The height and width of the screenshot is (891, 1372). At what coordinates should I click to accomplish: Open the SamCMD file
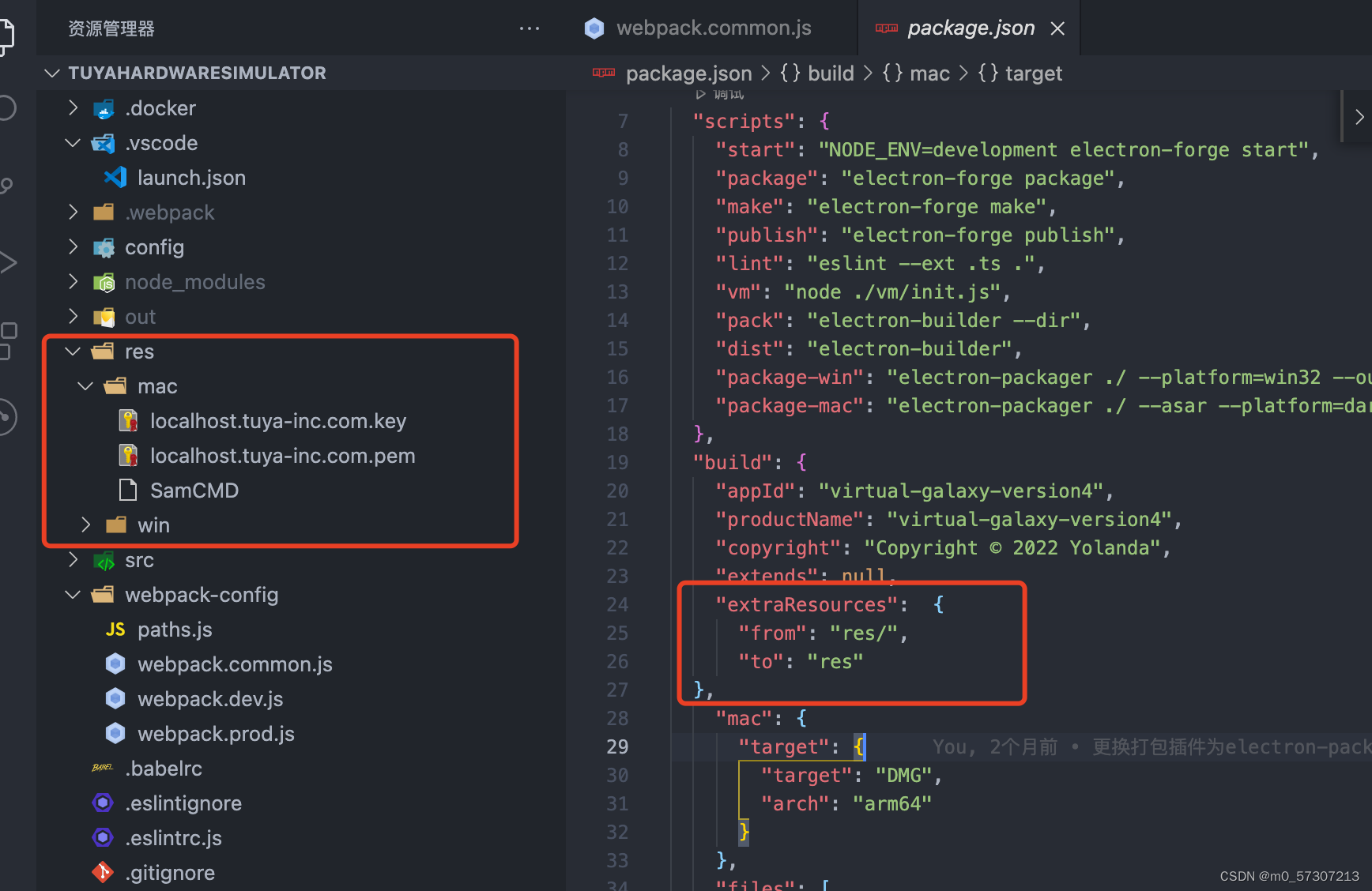pyautogui.click(x=194, y=491)
